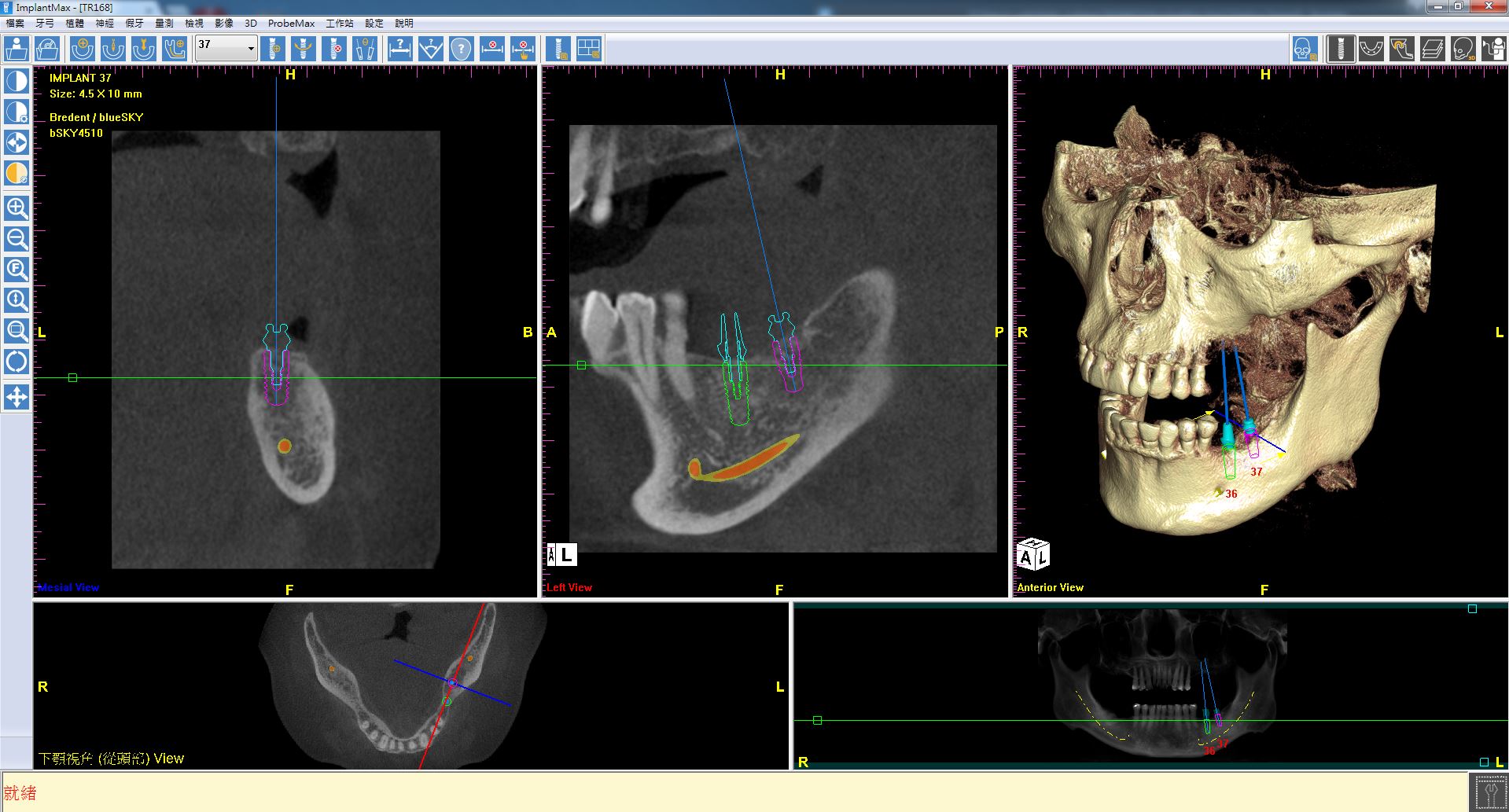This screenshot has height=812, width=1509.
Task: Click the zoom out magnifier
Action: click(x=17, y=239)
